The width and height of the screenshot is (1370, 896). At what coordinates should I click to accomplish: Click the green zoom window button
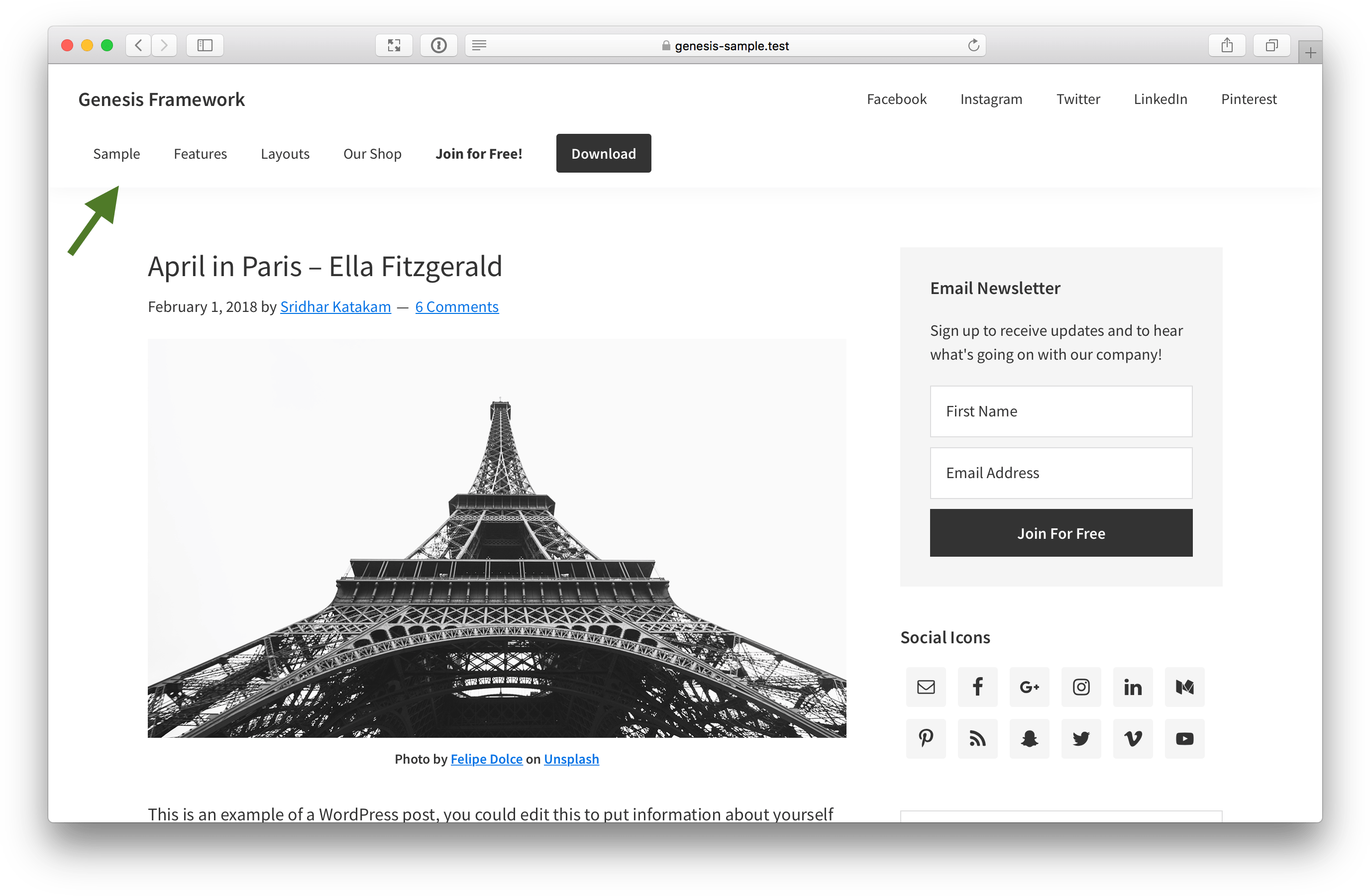pos(107,45)
